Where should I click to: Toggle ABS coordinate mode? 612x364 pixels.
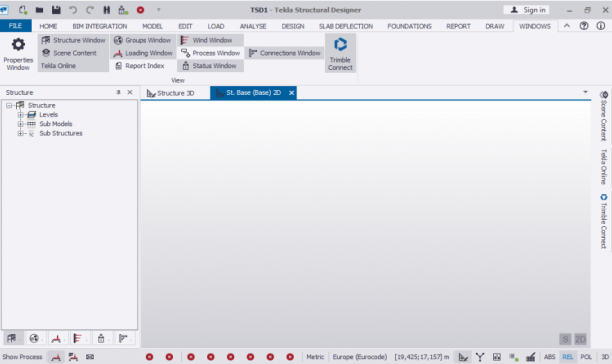[x=550, y=357]
